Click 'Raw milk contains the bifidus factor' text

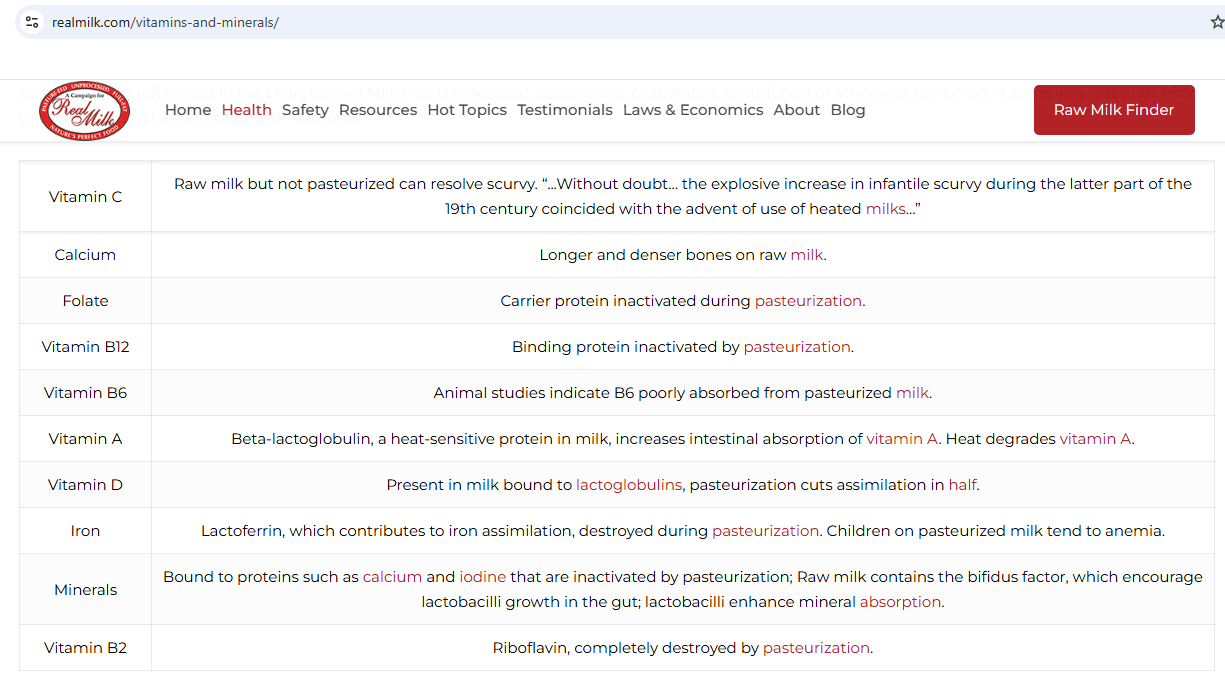pos(930,577)
